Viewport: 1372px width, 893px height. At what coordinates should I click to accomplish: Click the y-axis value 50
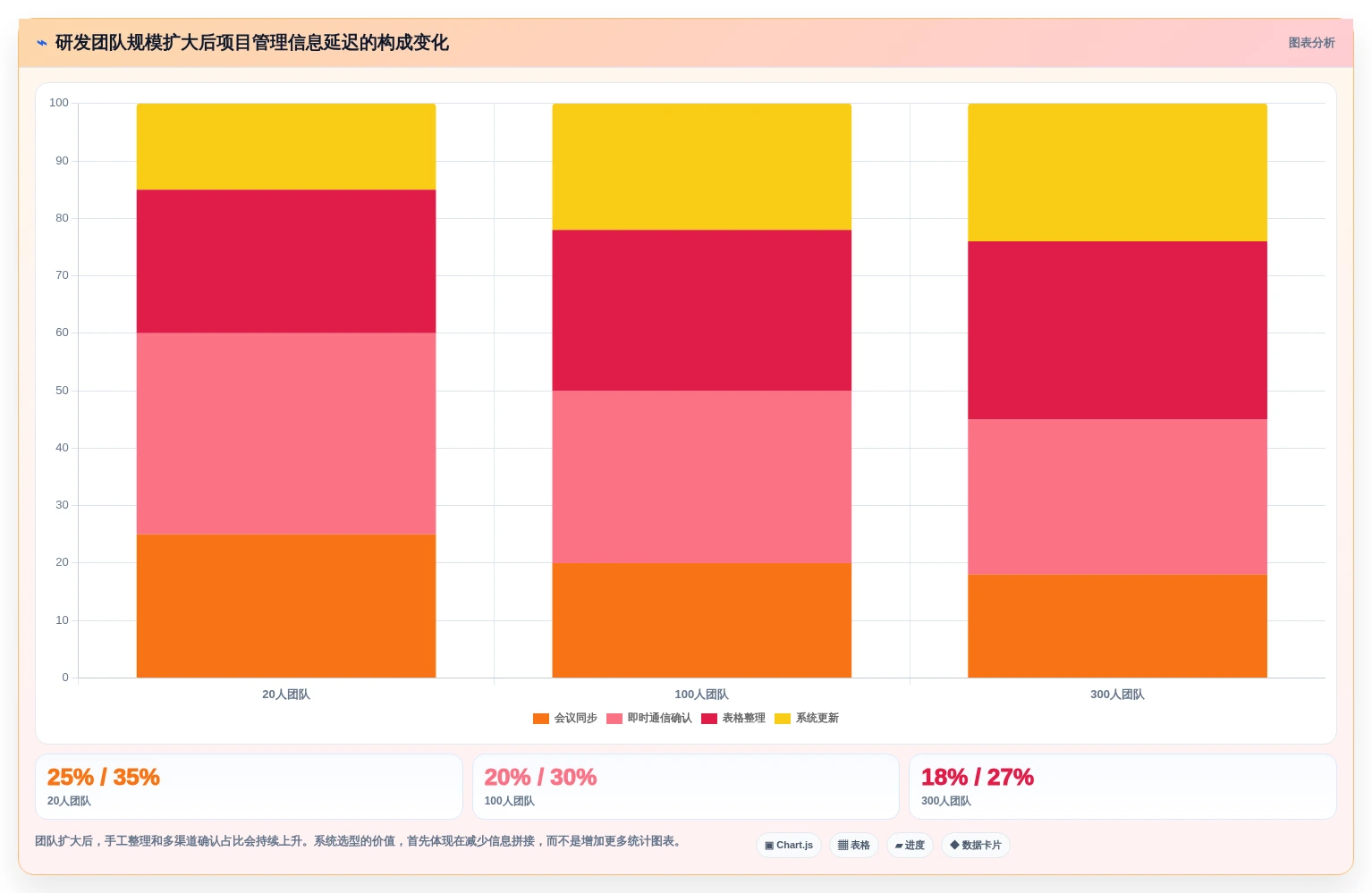point(62,391)
